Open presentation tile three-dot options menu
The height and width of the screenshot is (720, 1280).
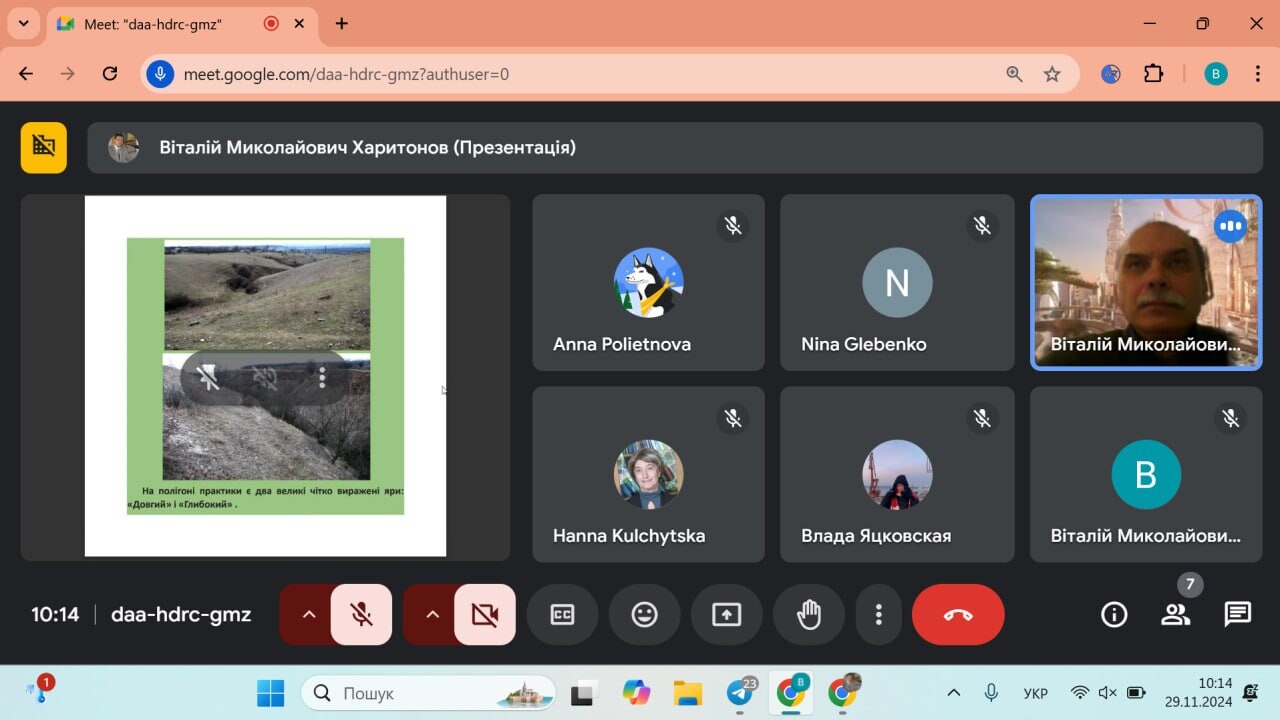coord(322,377)
